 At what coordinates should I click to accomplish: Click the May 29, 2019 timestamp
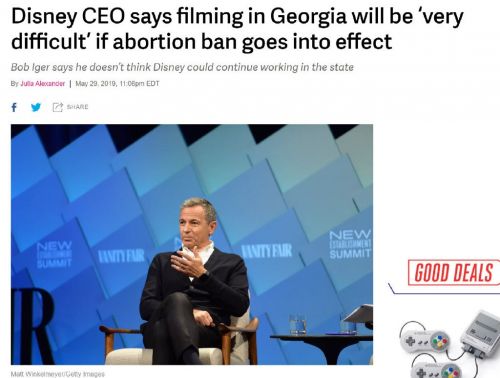tap(117, 83)
